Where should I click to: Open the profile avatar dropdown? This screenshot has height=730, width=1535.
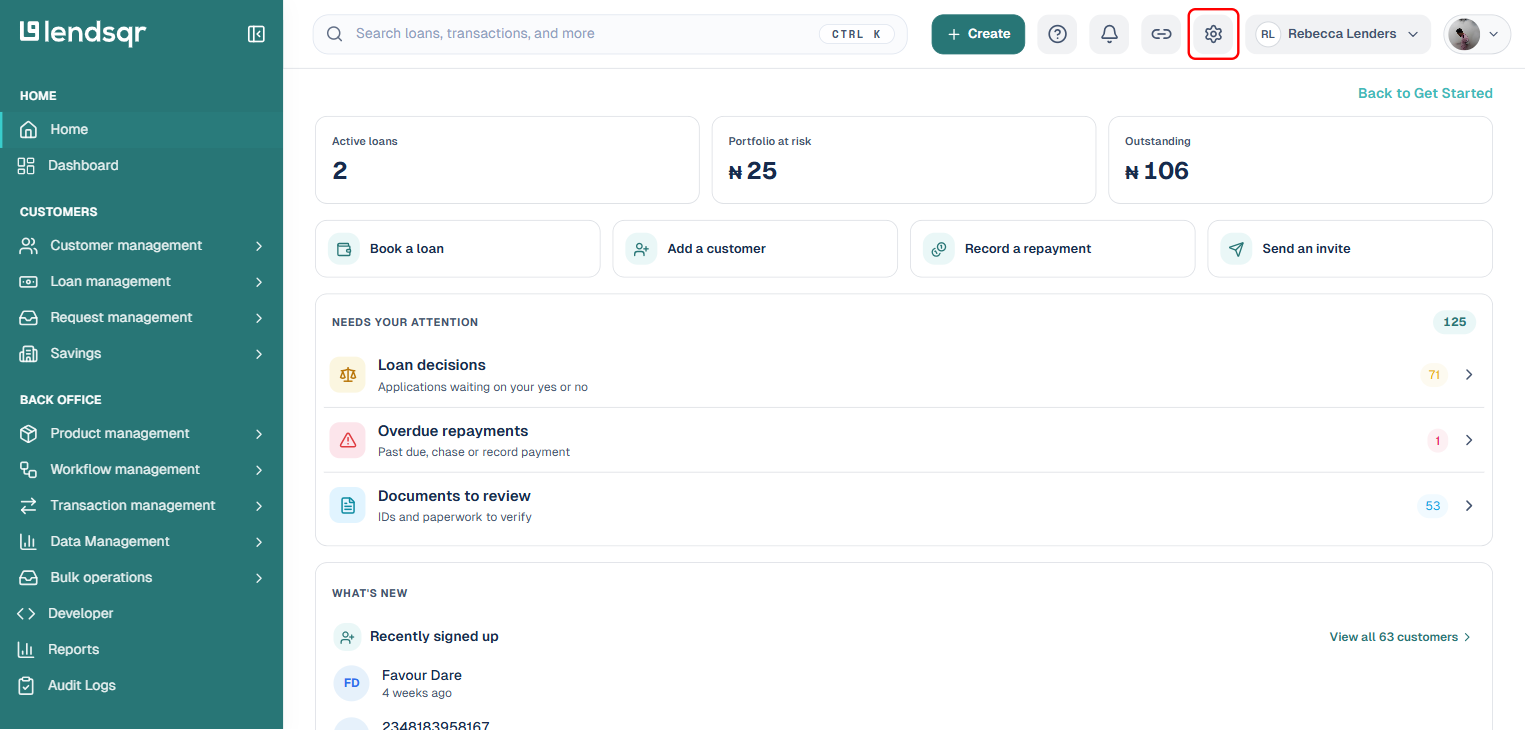pyautogui.click(x=1477, y=34)
